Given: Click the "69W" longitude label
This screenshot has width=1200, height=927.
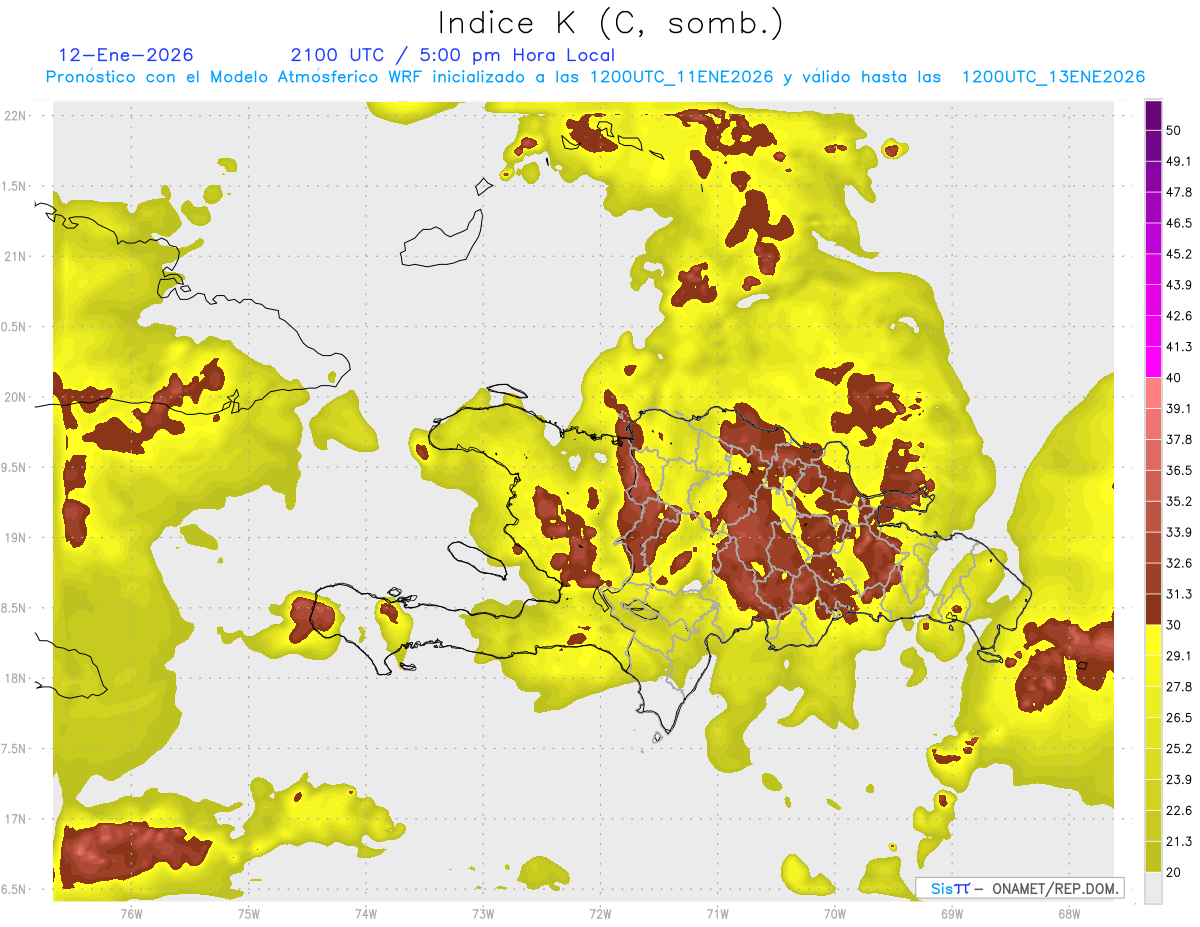Looking at the screenshot, I should click(952, 913).
